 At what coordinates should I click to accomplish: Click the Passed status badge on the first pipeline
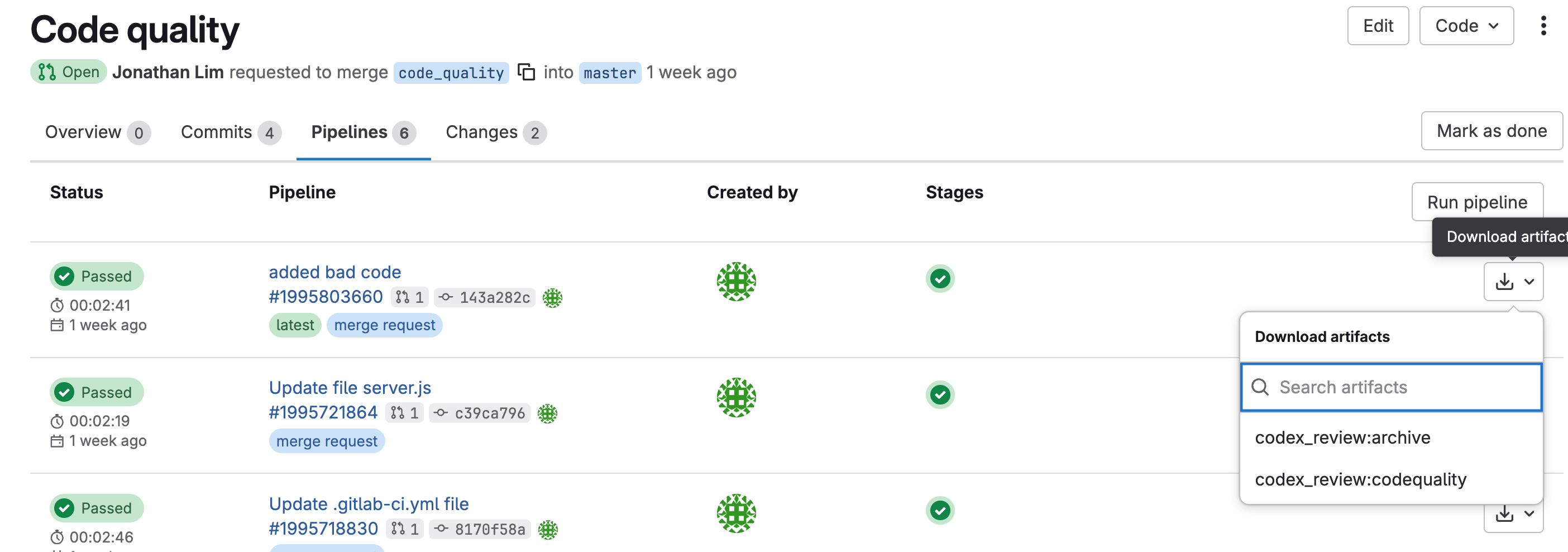click(96, 276)
